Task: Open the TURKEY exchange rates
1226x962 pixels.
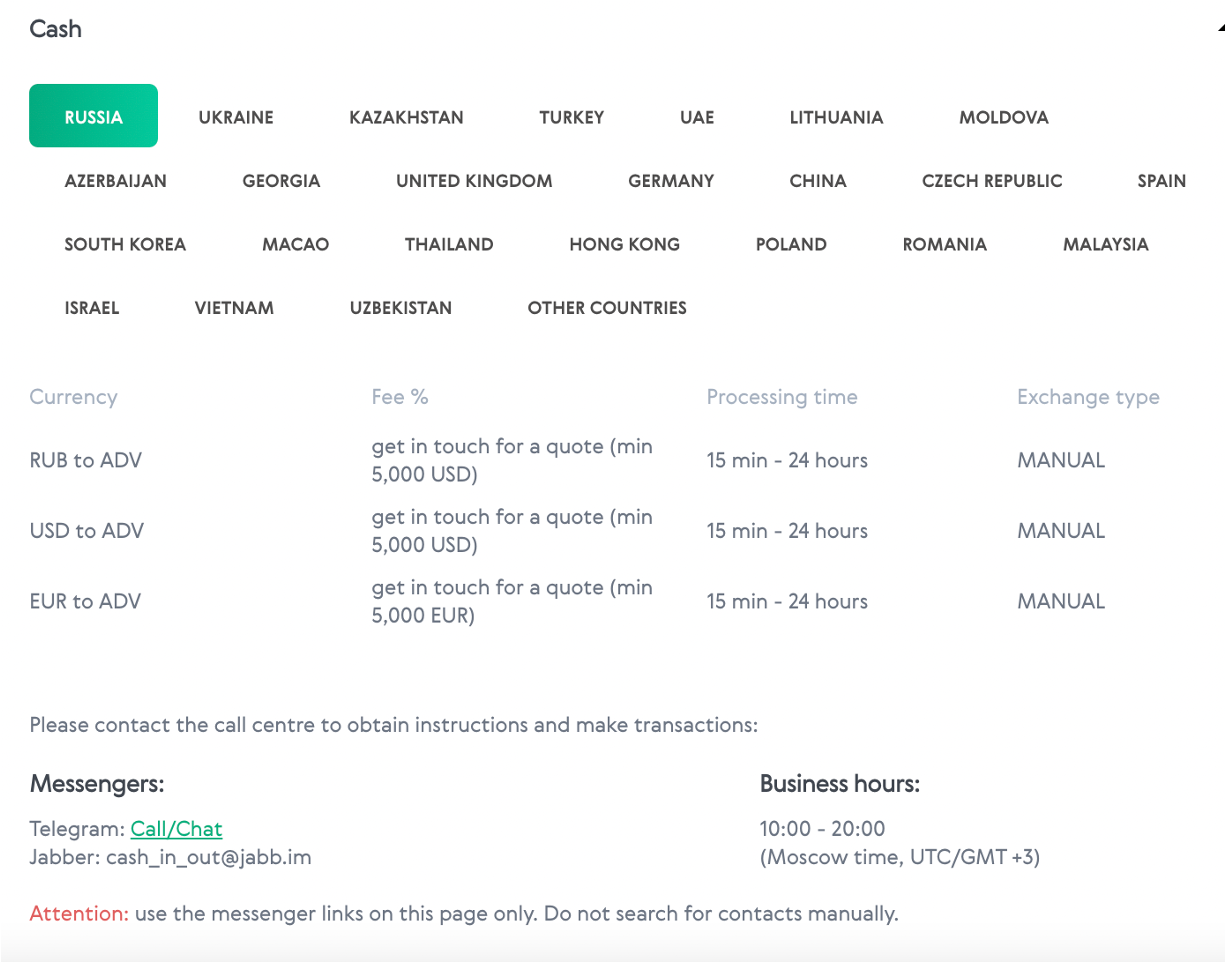Action: [x=571, y=117]
